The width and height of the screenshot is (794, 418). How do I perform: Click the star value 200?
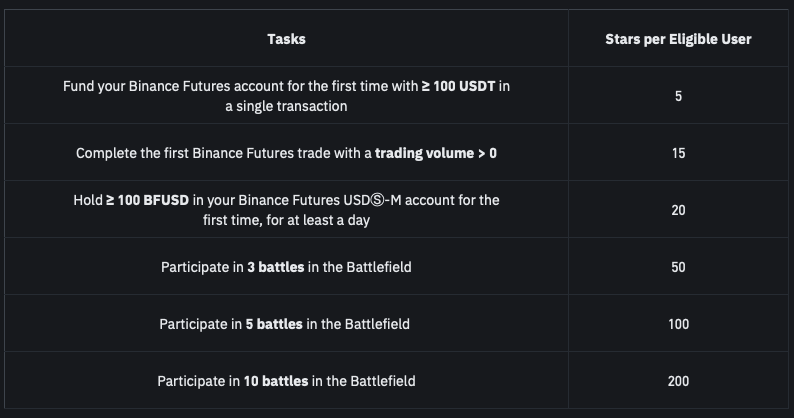point(678,381)
